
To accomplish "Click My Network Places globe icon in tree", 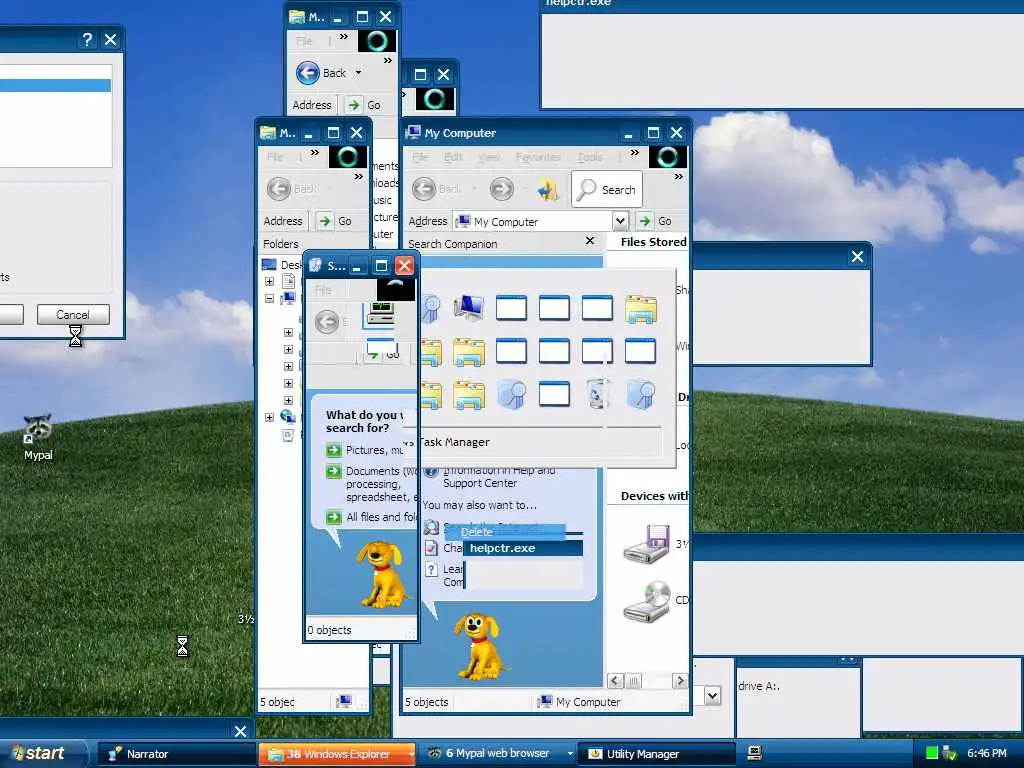I will [x=288, y=417].
